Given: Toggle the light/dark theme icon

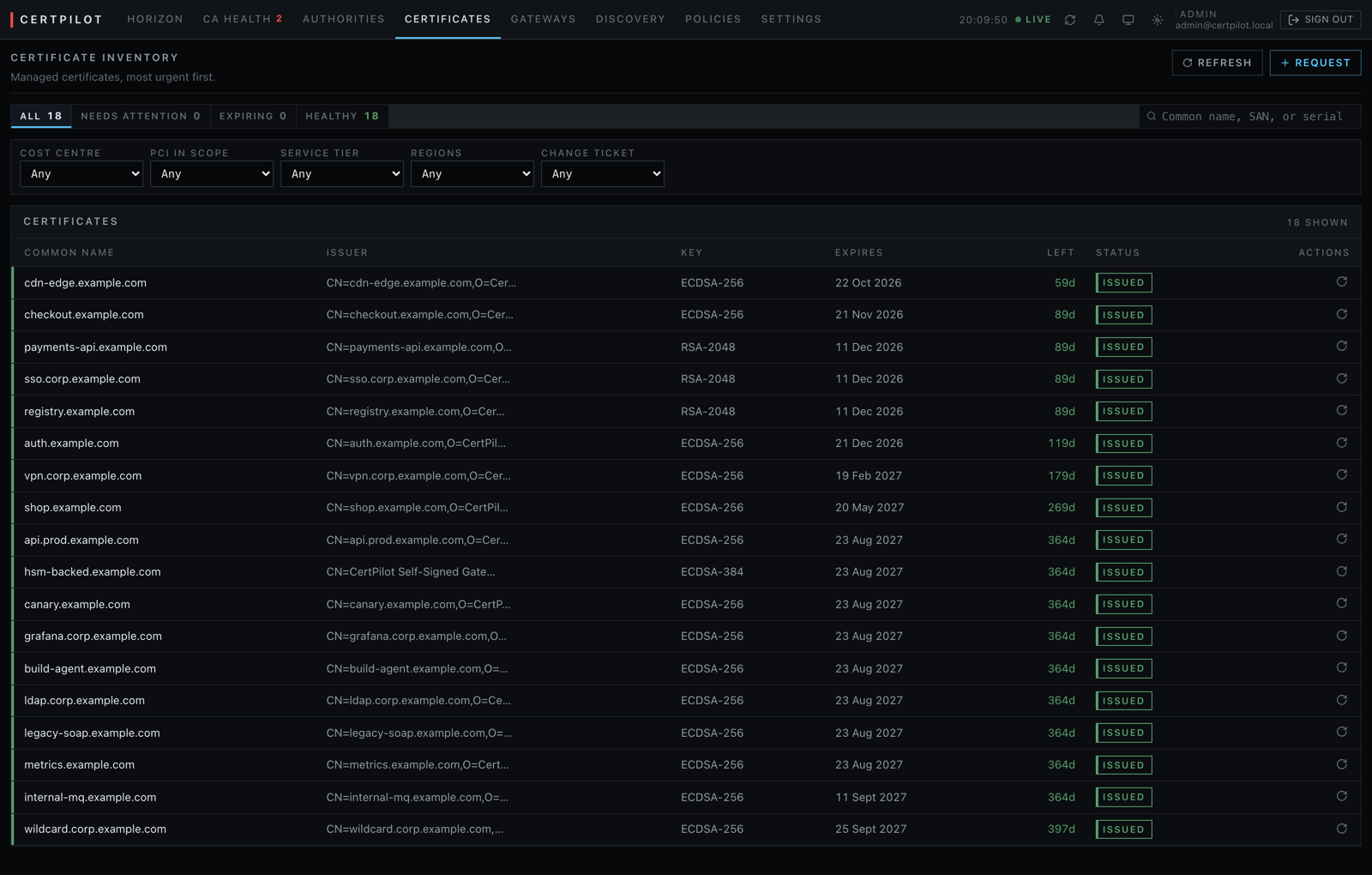Looking at the screenshot, I should tap(1158, 20).
